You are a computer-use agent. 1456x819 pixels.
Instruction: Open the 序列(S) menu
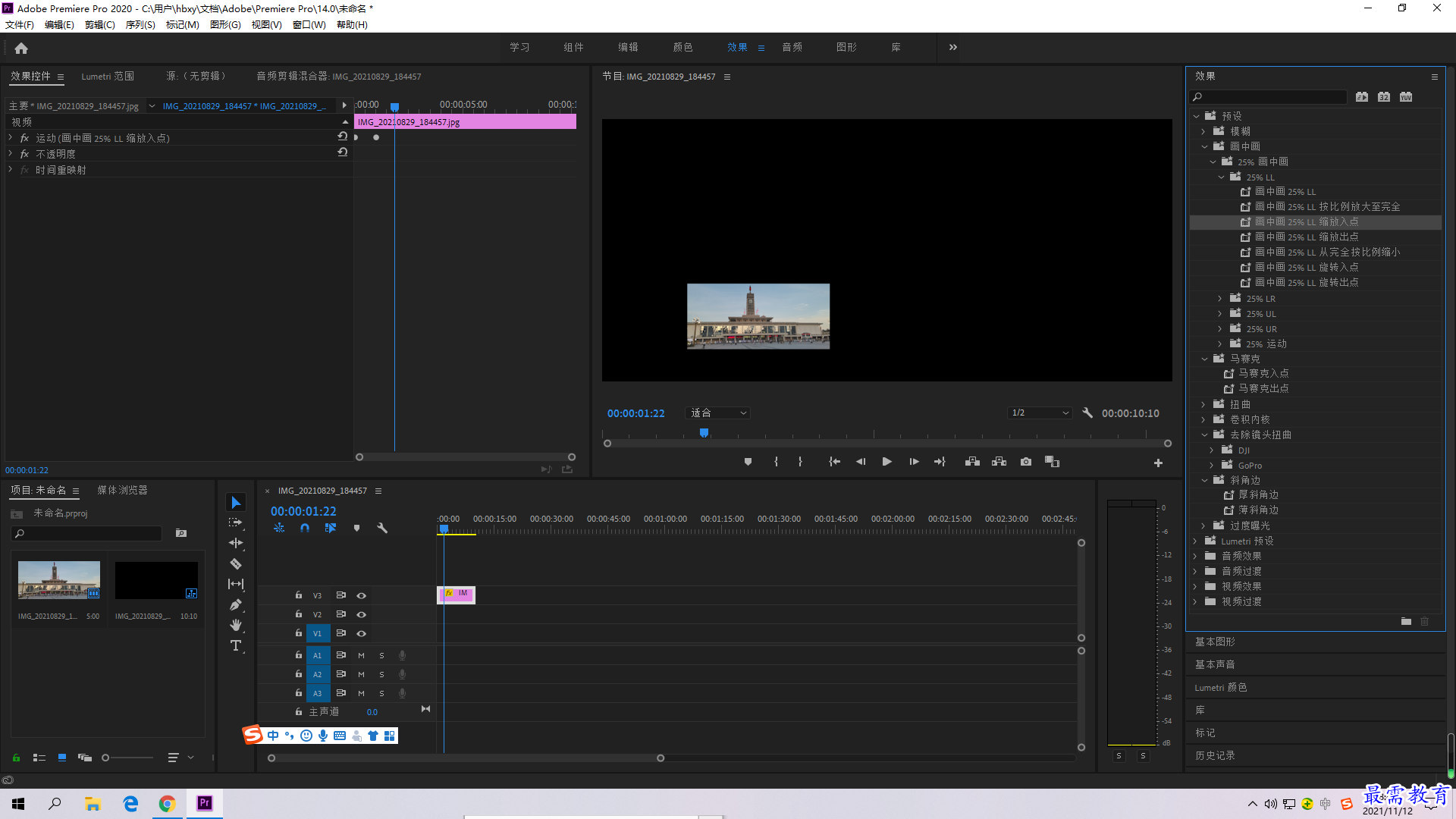pyautogui.click(x=140, y=24)
